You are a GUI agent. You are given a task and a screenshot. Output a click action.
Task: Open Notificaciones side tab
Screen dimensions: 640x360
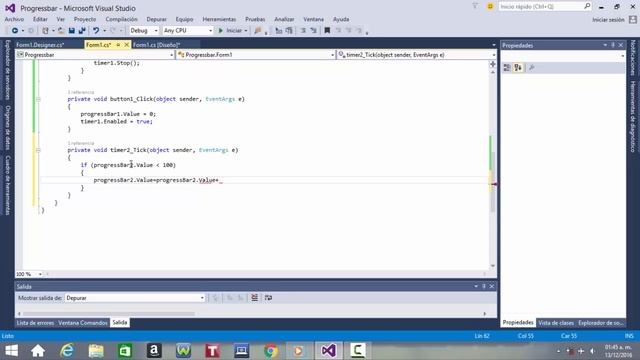(x=633, y=58)
